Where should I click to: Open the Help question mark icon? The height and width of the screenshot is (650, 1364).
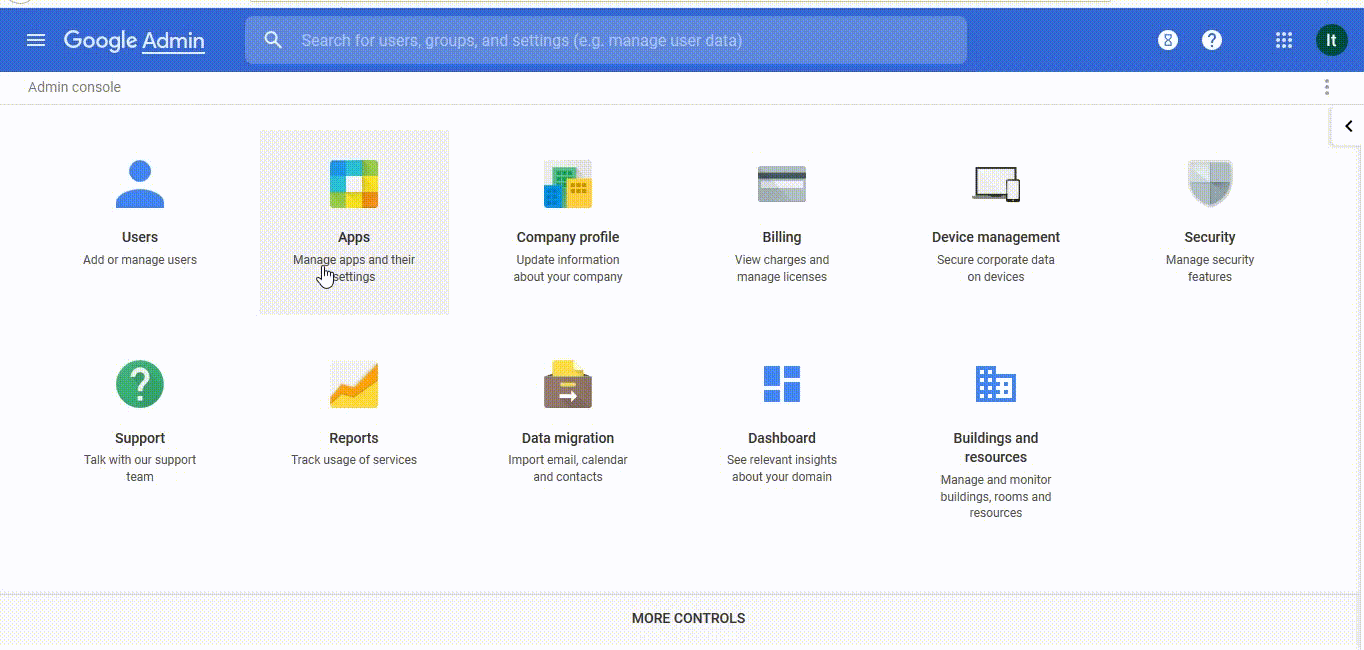[1212, 40]
